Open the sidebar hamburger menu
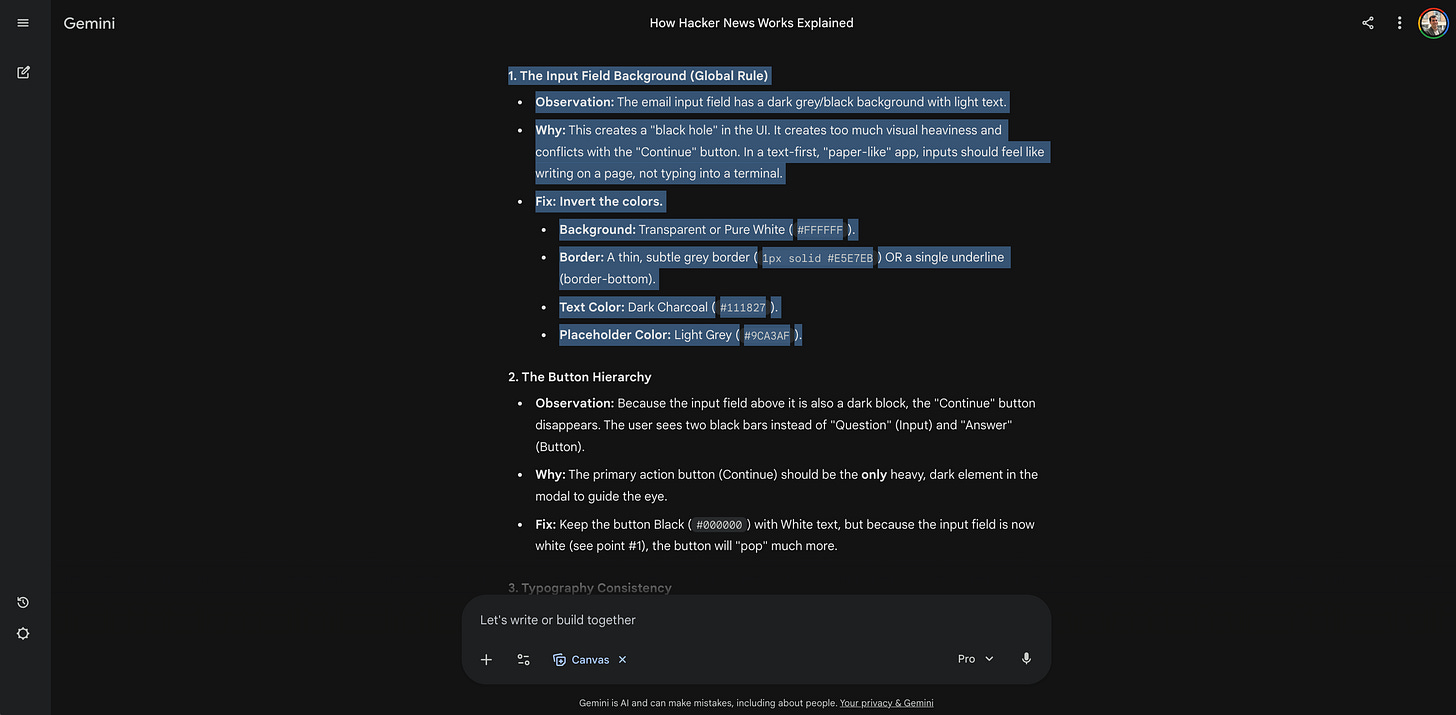Image resolution: width=1456 pixels, height=715 pixels. point(22,22)
